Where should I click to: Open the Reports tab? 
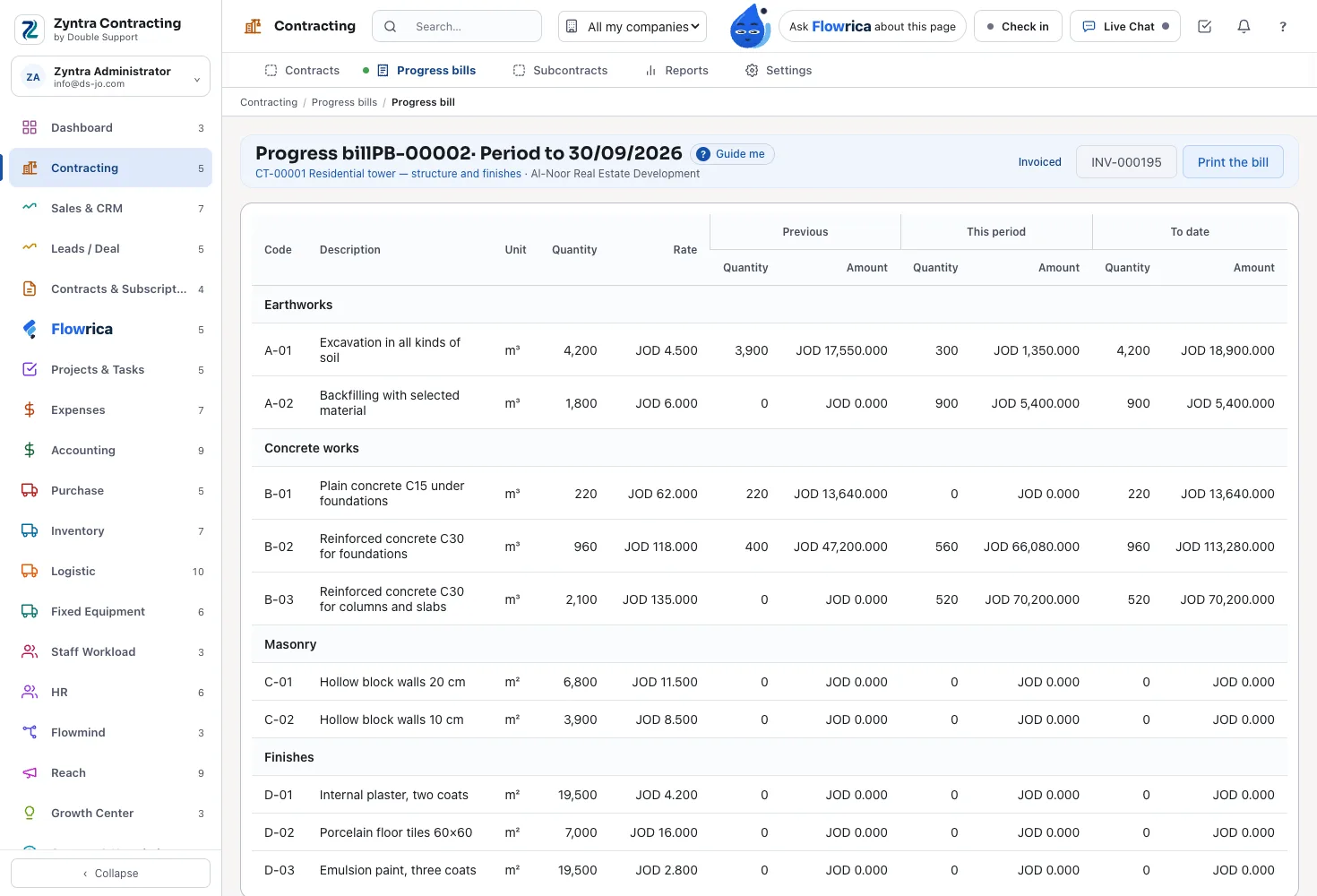[676, 70]
